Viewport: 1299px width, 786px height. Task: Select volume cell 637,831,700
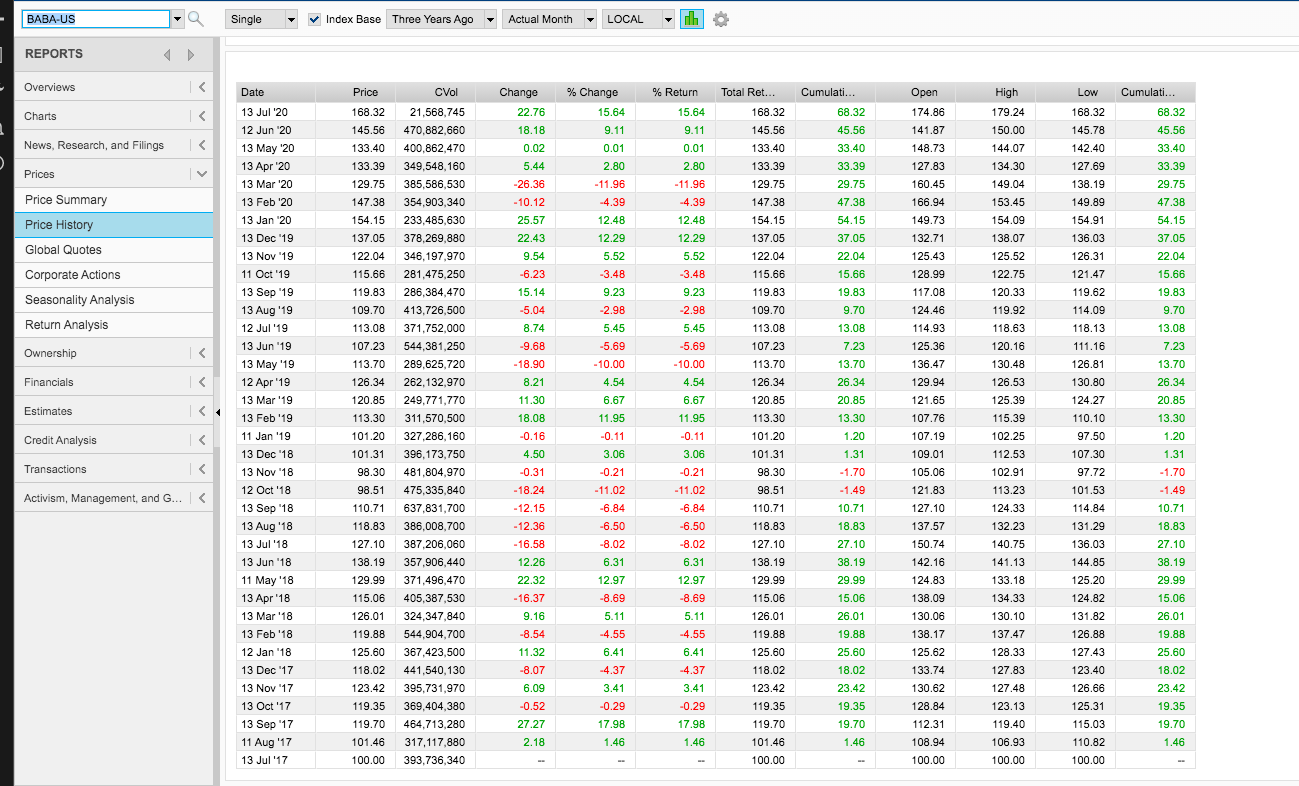pyautogui.click(x=434, y=508)
